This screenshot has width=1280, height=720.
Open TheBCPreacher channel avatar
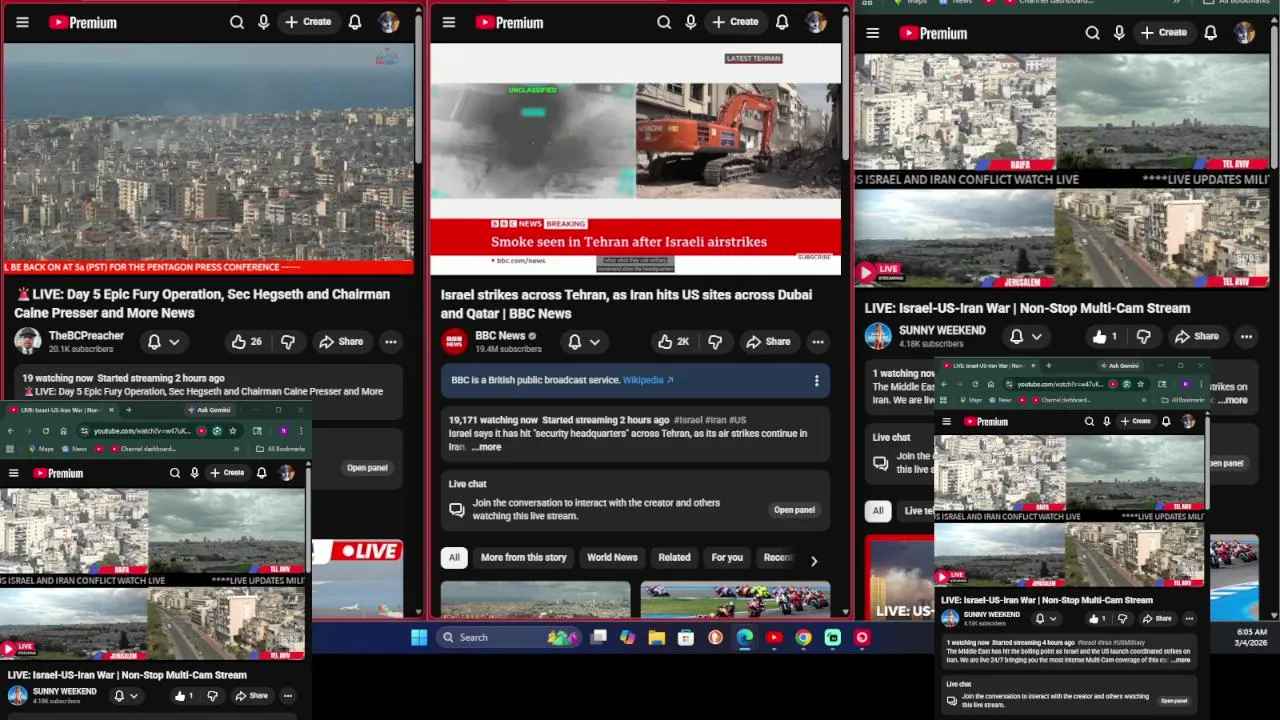point(27,342)
